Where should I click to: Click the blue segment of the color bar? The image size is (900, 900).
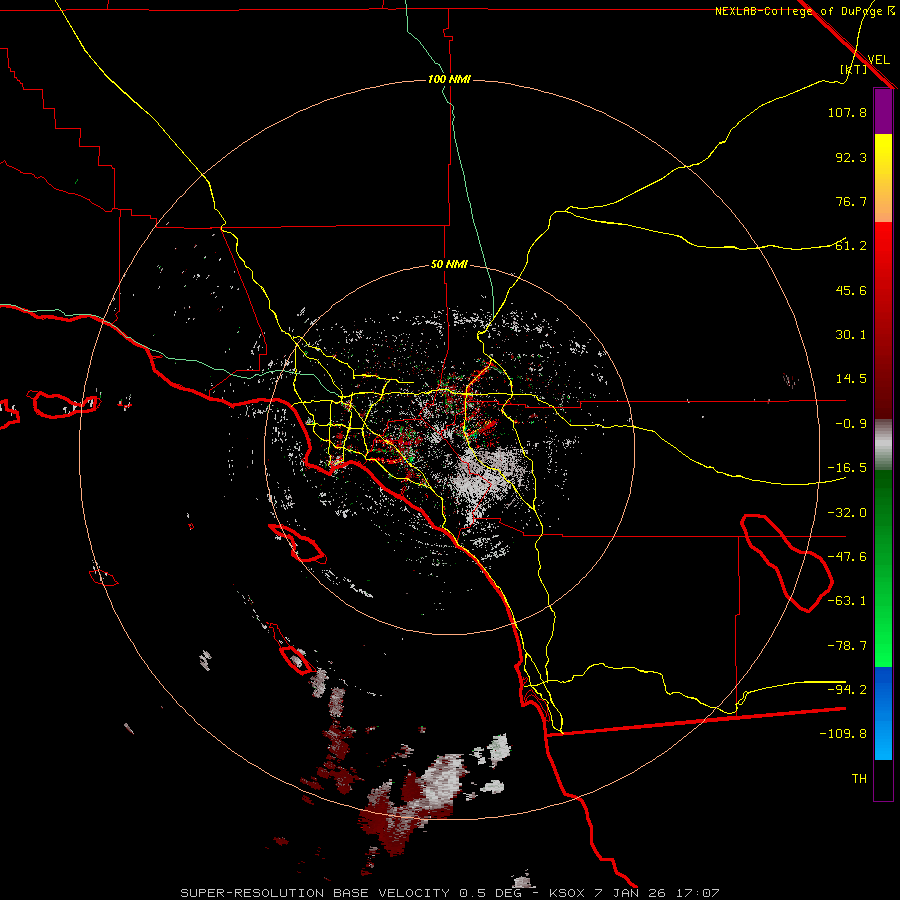(883, 713)
